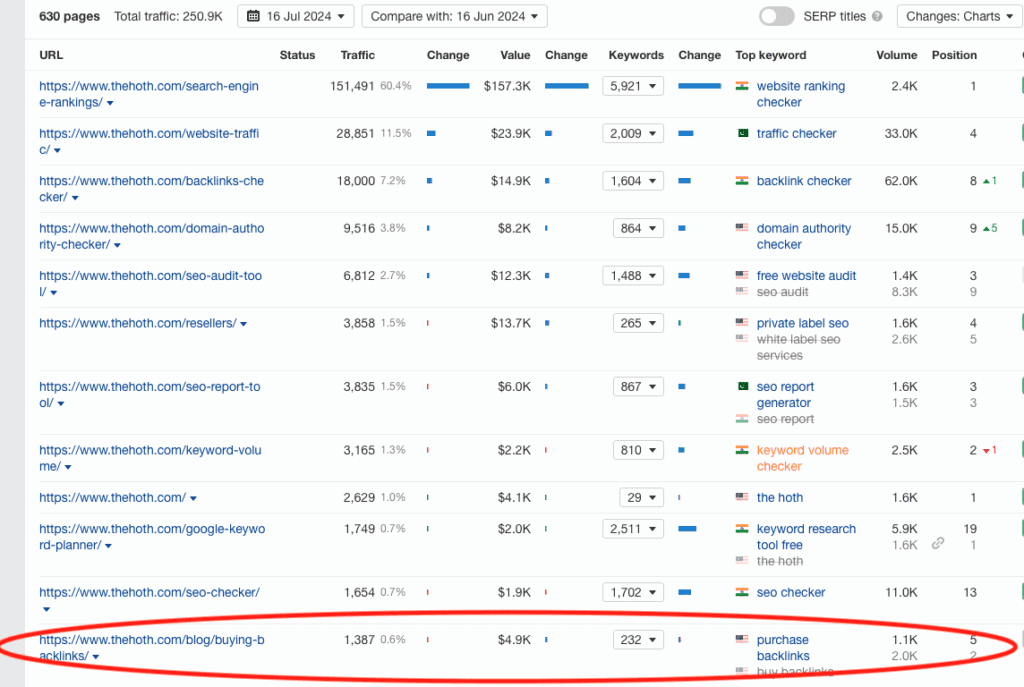Open the Changes: Charts dropdown
Viewport: 1024px width, 687px height.
[953, 16]
